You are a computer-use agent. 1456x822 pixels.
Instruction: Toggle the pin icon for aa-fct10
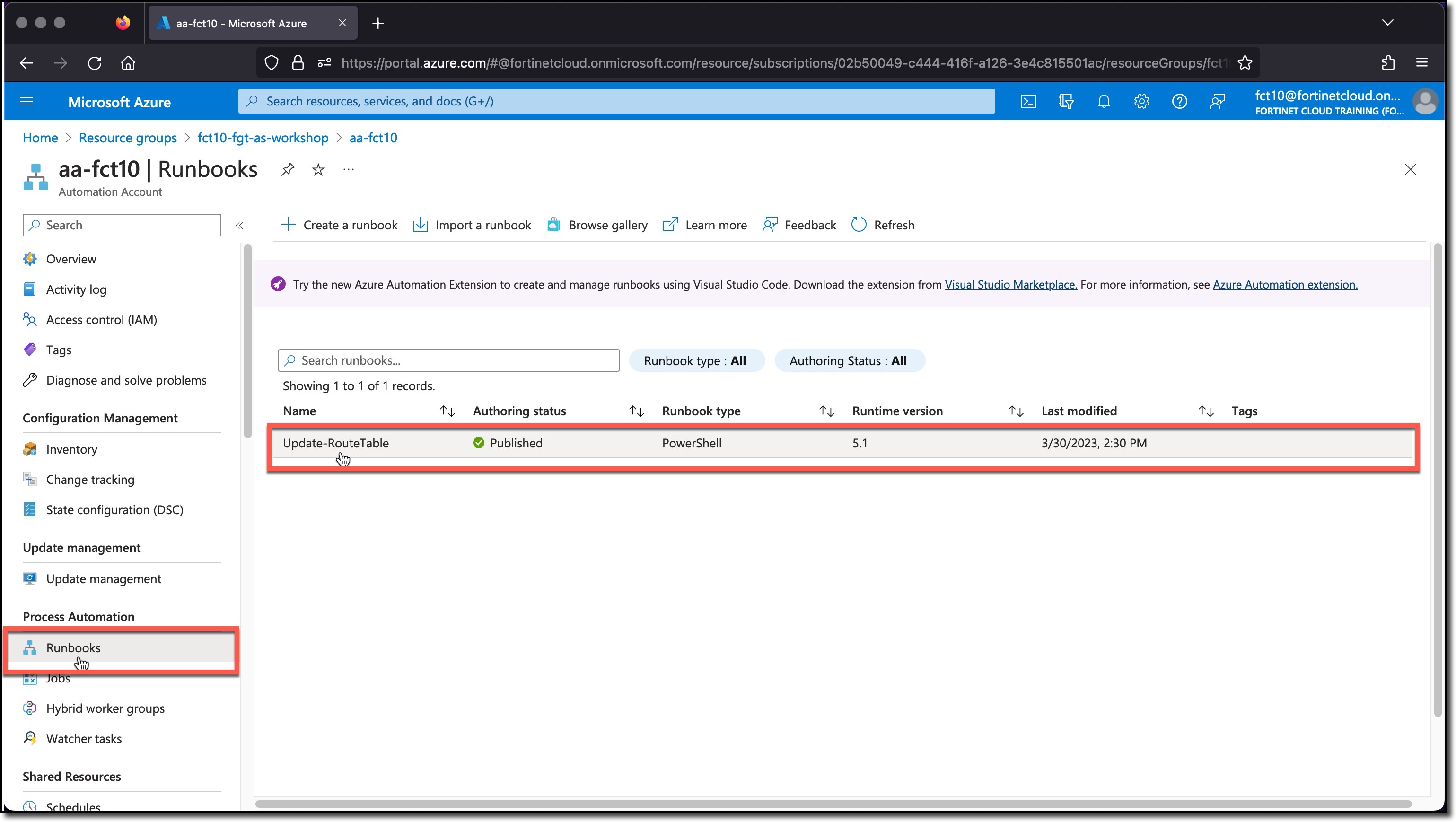[x=289, y=169]
